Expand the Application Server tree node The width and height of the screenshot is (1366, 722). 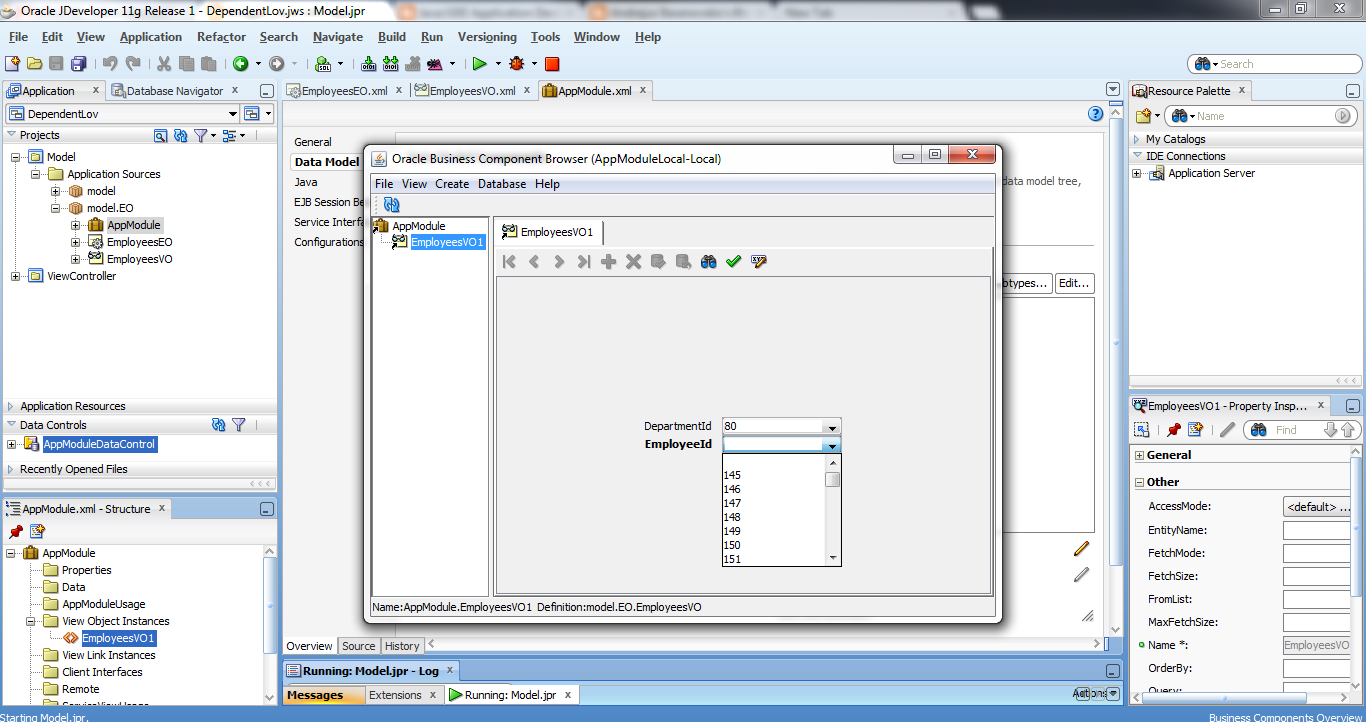[1137, 173]
